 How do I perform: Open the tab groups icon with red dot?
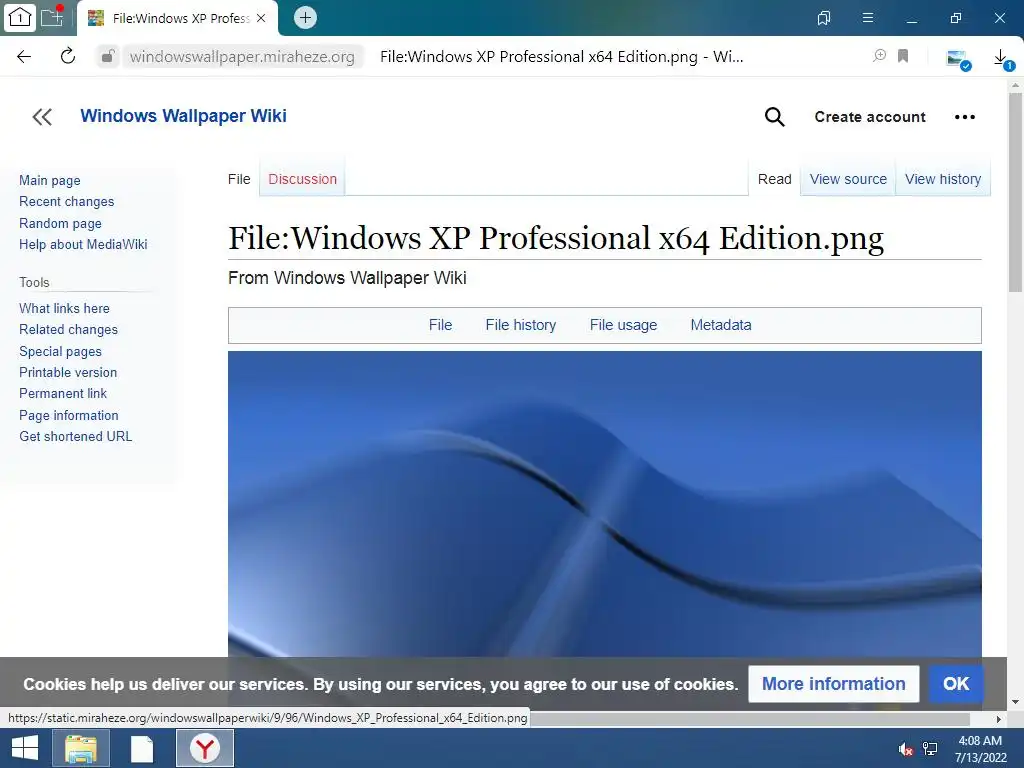[52, 16]
